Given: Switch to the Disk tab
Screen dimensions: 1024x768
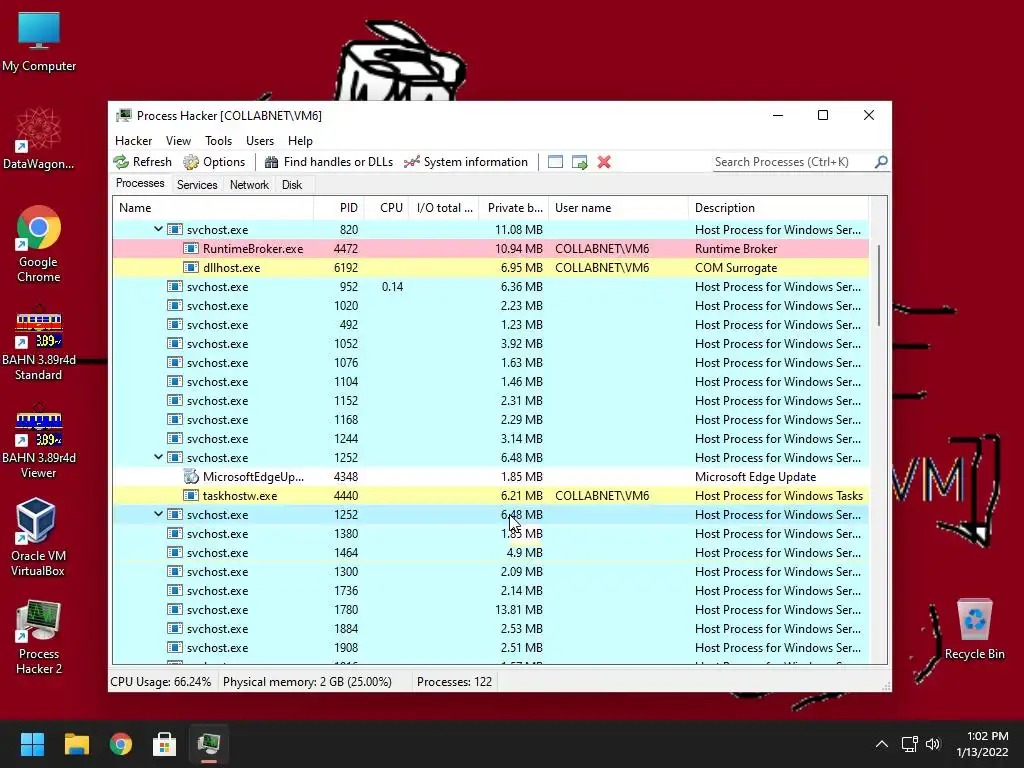Looking at the screenshot, I should (292, 185).
